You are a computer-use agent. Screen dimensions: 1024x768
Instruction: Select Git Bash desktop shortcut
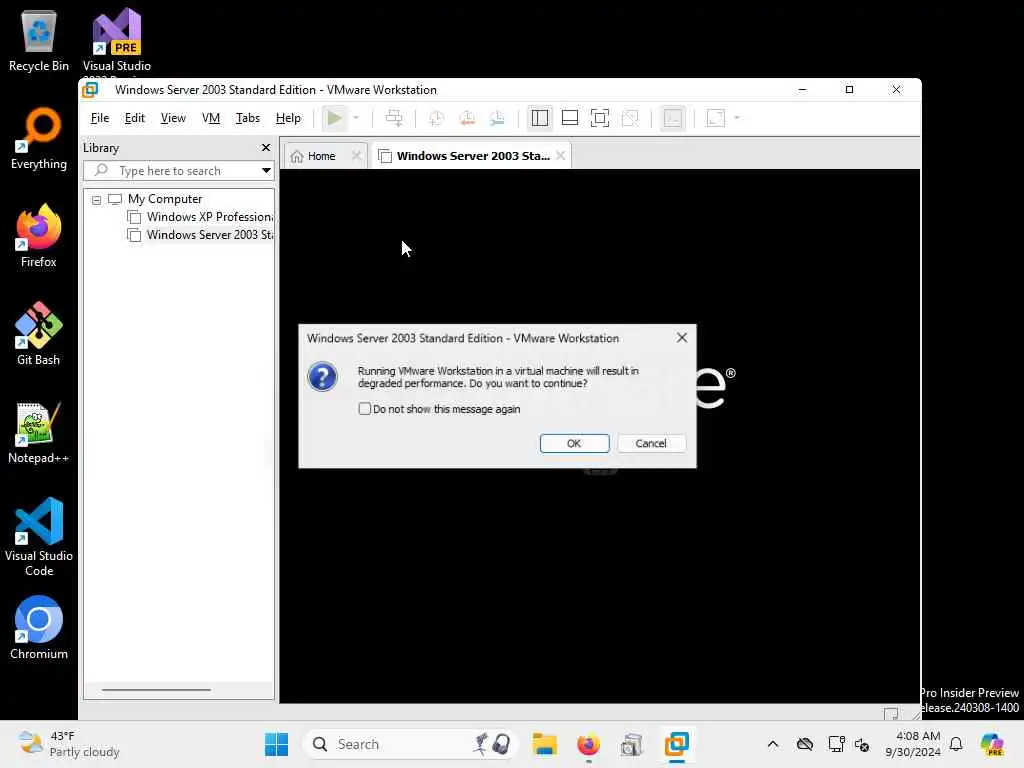39,334
